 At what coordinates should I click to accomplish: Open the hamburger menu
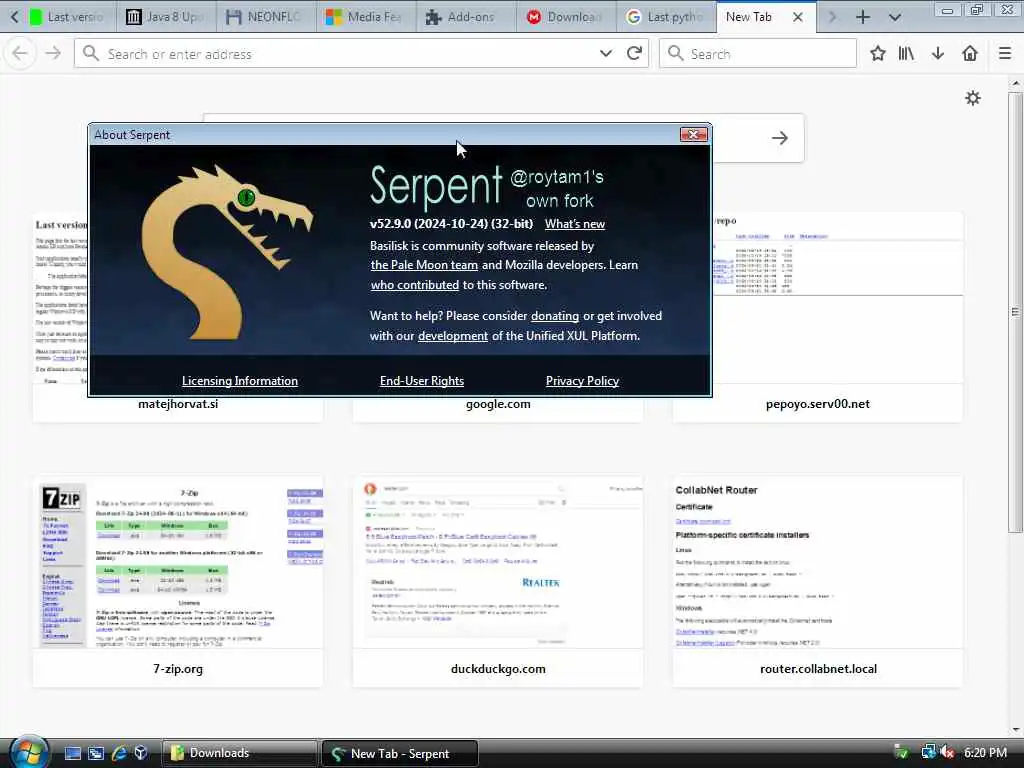[1005, 54]
